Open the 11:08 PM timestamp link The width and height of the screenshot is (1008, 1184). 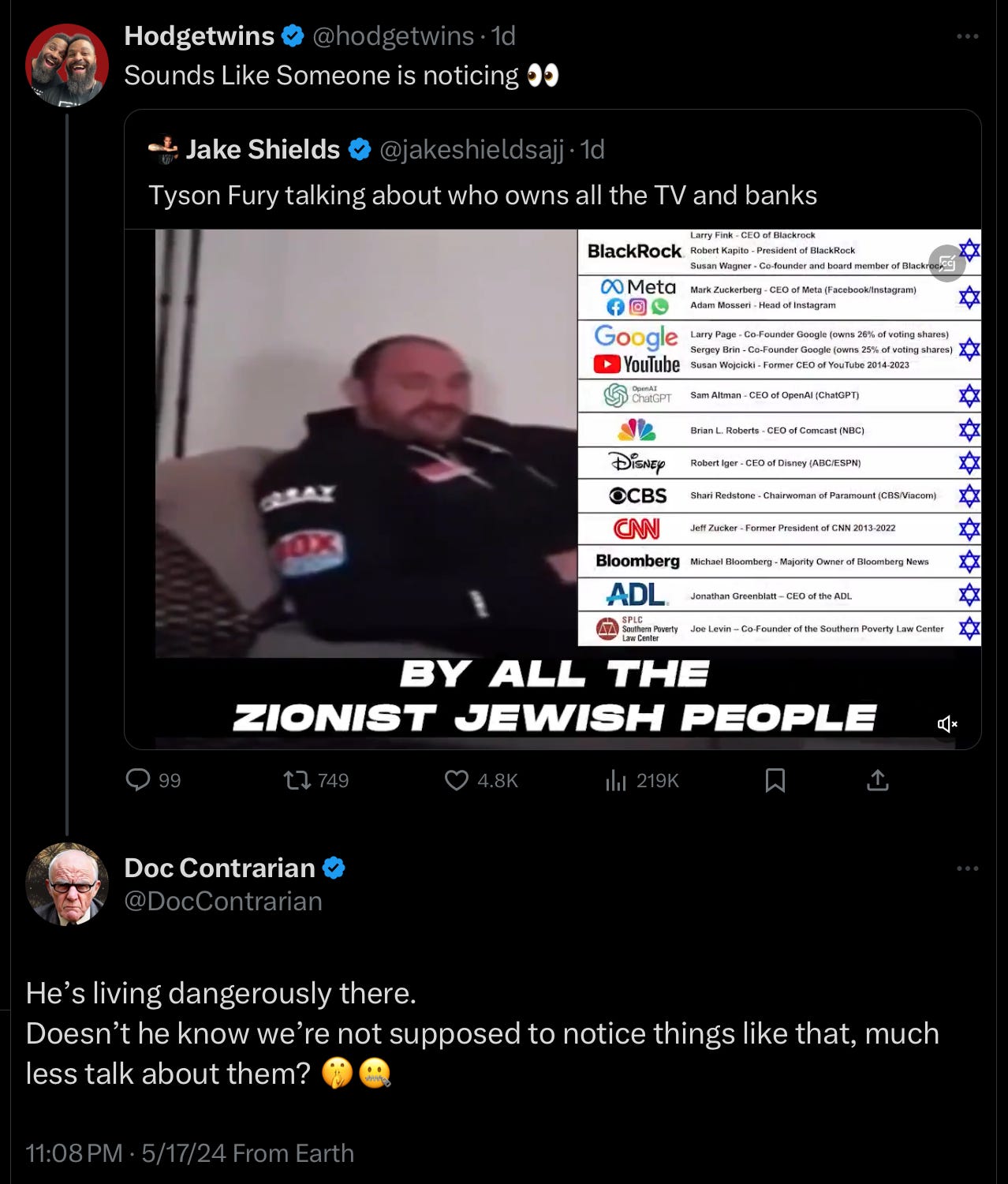pos(74,1153)
